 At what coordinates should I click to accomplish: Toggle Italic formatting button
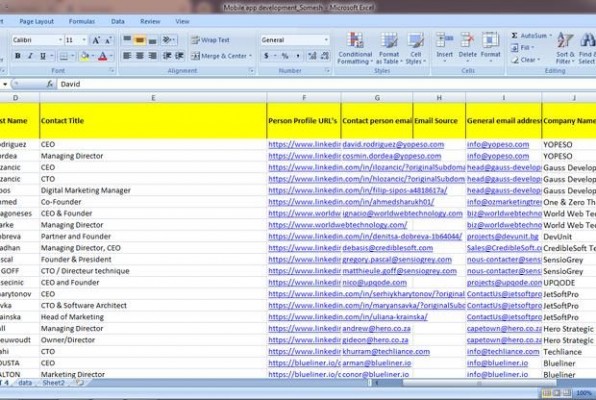(x=30, y=56)
